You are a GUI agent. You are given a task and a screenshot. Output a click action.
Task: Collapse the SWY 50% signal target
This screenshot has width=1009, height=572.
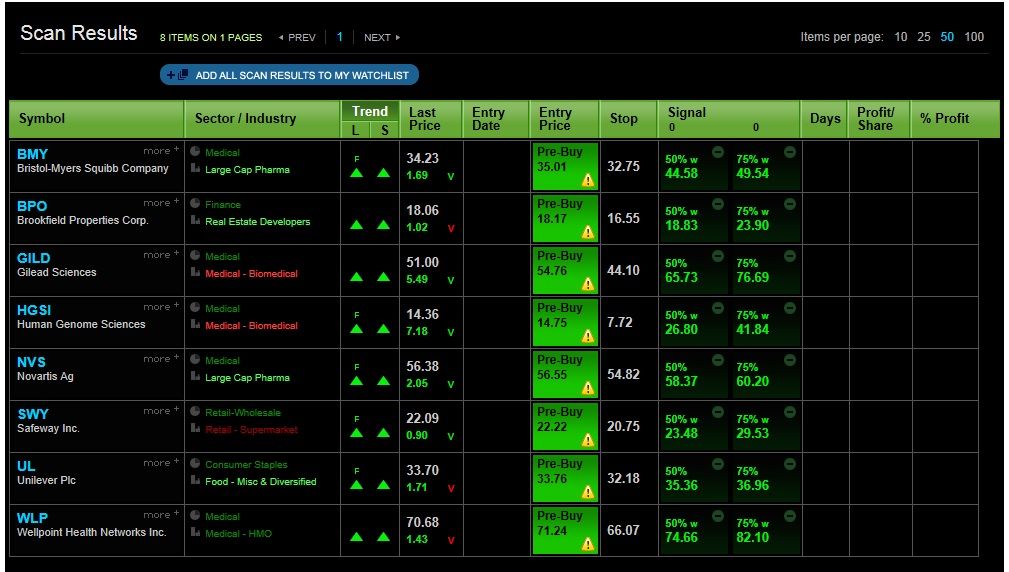[717, 412]
